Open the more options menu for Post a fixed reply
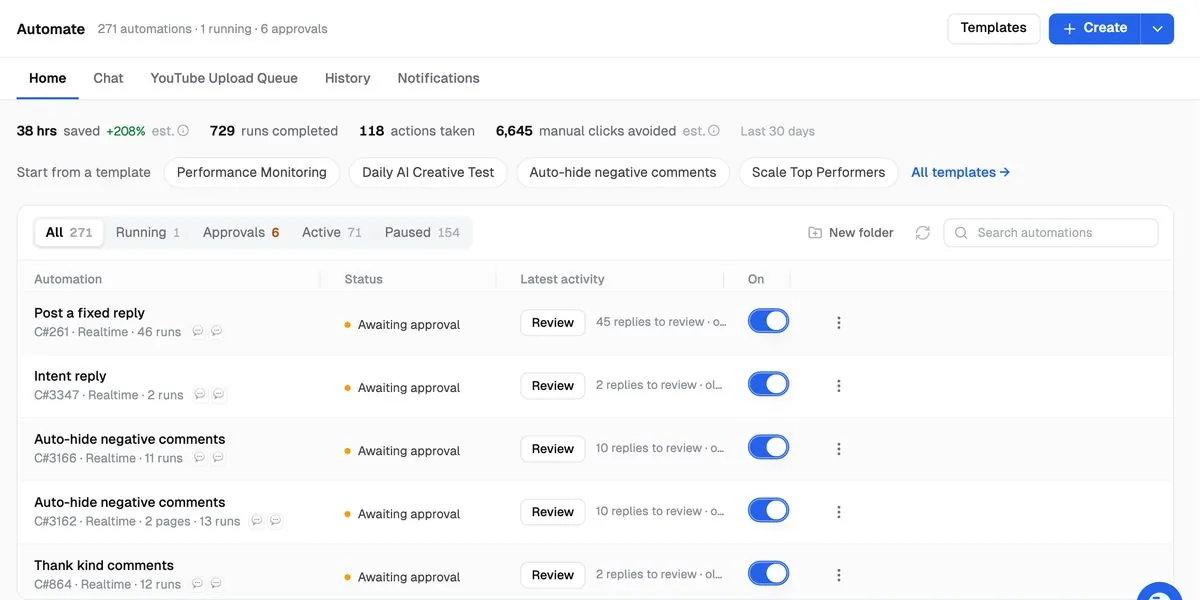 tap(839, 323)
